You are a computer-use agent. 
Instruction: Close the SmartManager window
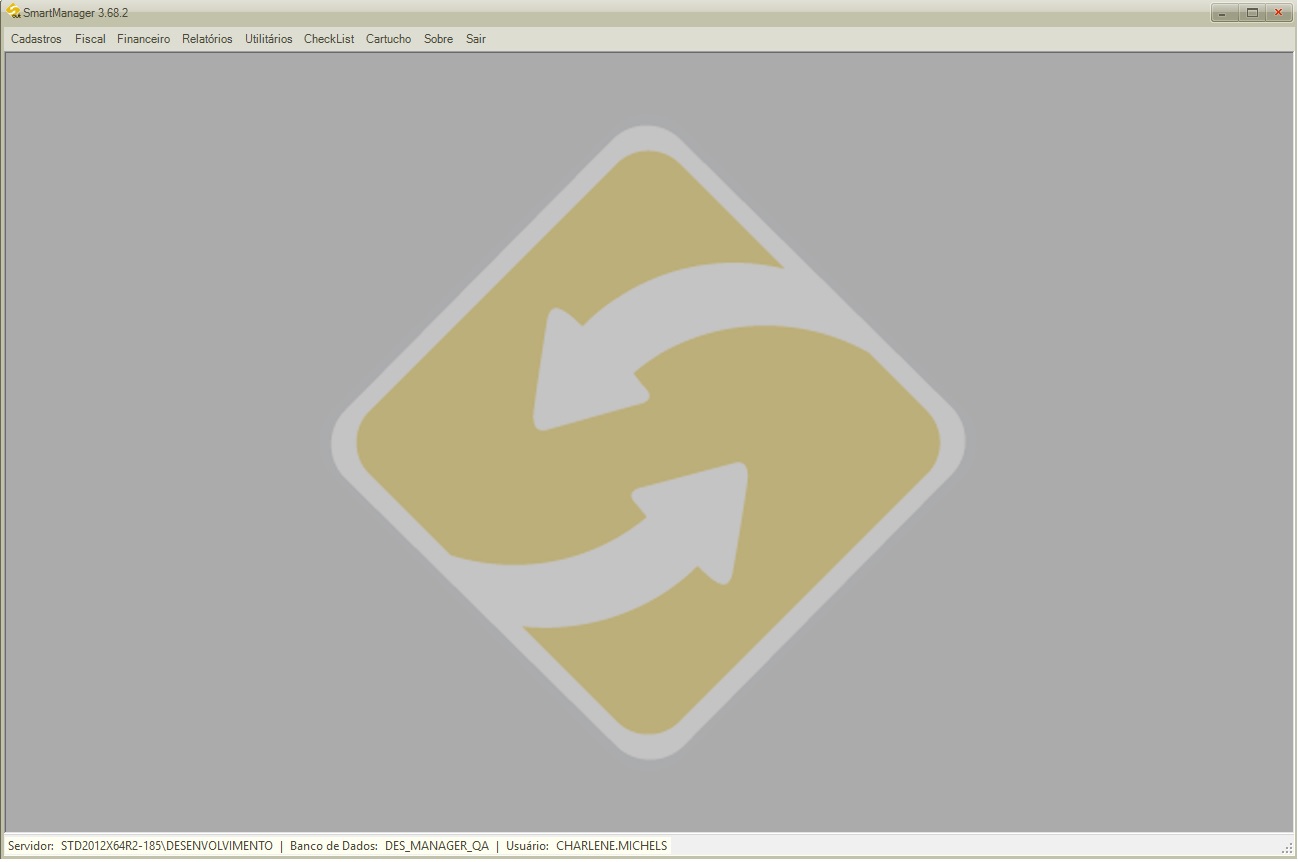pyautogui.click(x=1278, y=12)
